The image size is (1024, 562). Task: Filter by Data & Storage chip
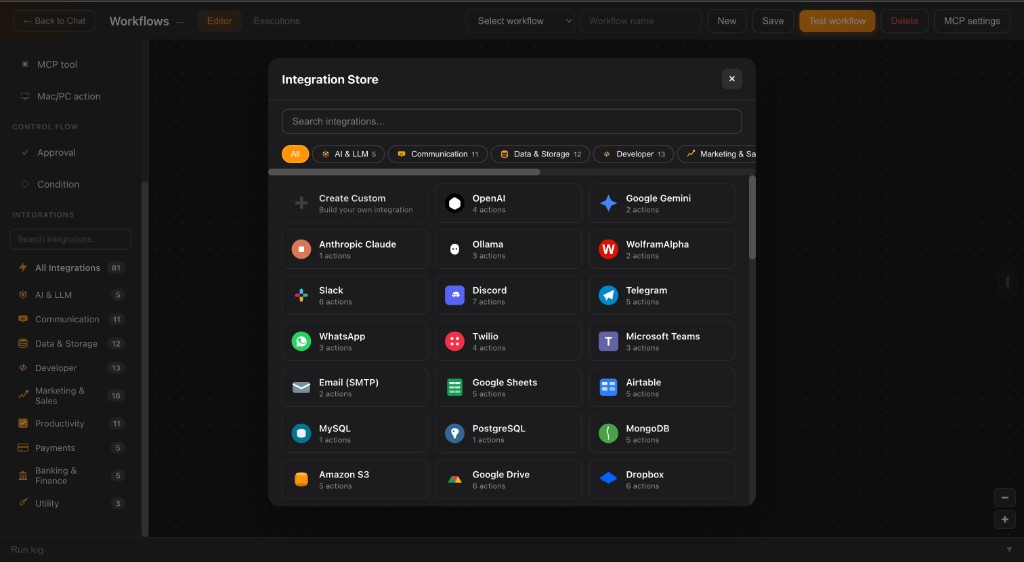click(541, 154)
